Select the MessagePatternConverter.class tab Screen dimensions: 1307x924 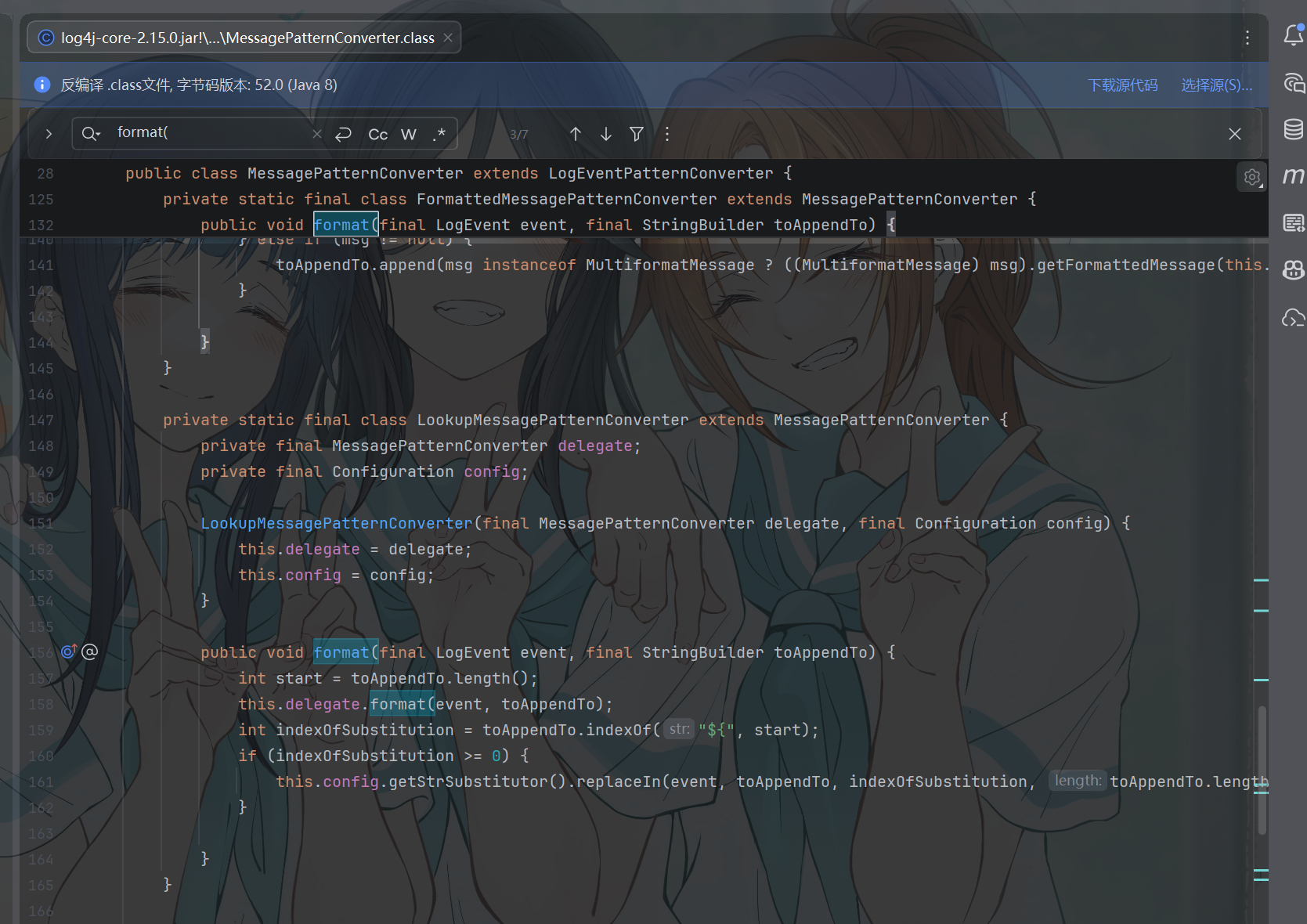click(244, 38)
